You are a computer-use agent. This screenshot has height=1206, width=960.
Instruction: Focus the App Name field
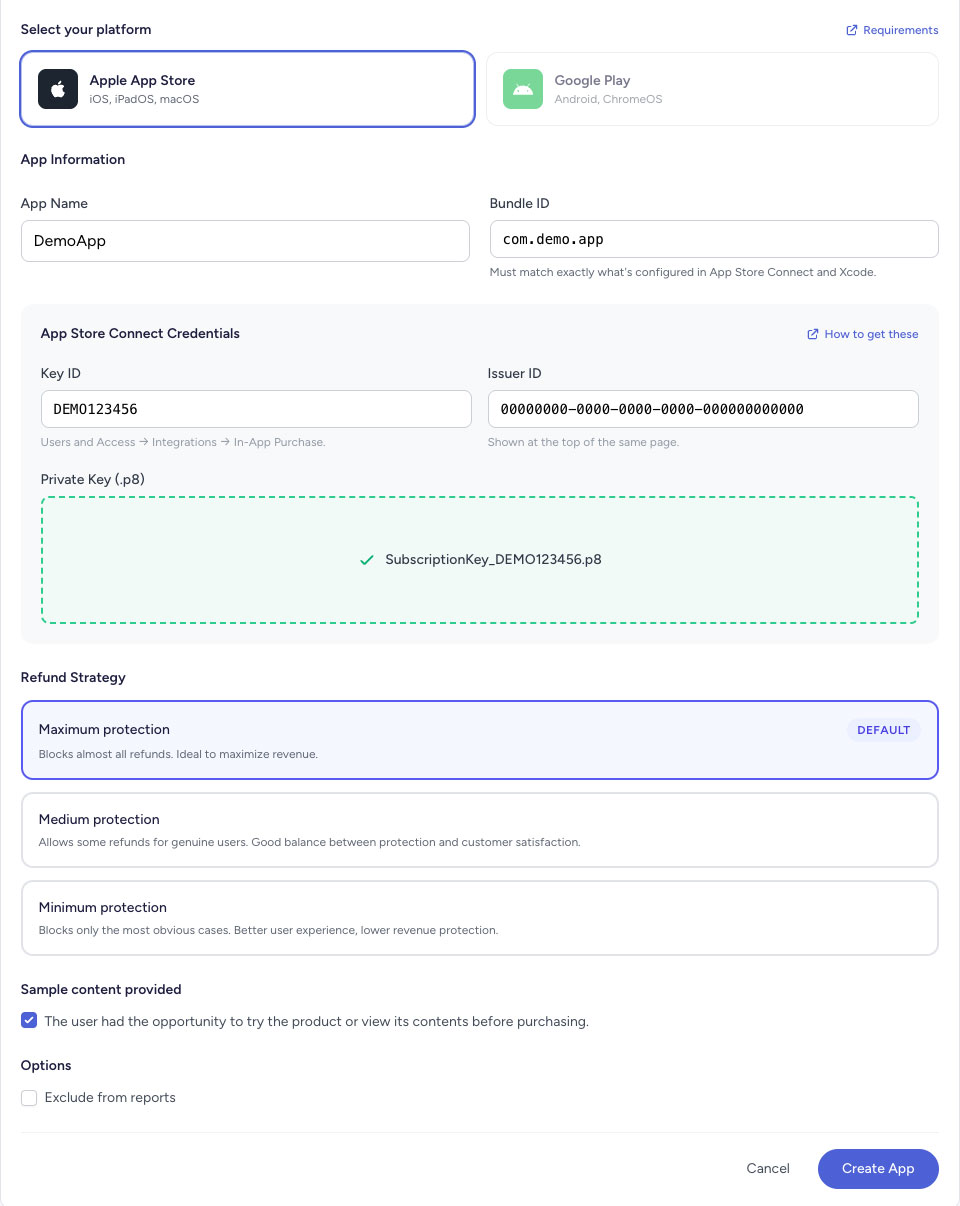pyautogui.click(x=245, y=241)
